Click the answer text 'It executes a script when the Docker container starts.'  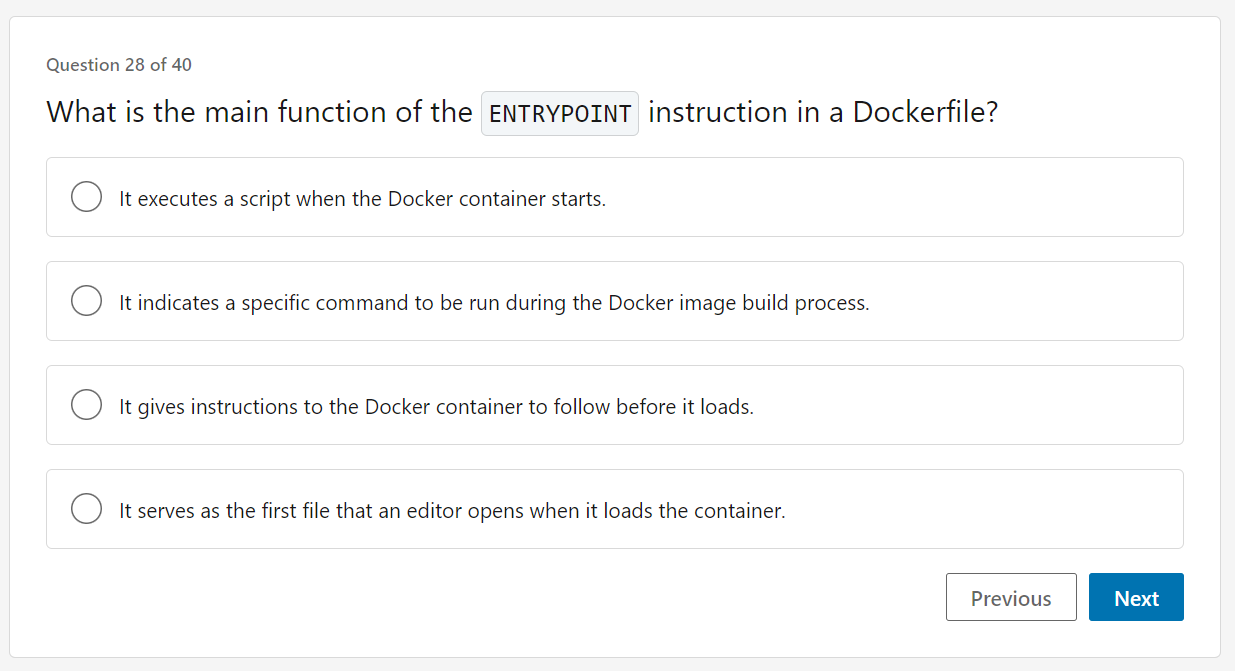362,199
